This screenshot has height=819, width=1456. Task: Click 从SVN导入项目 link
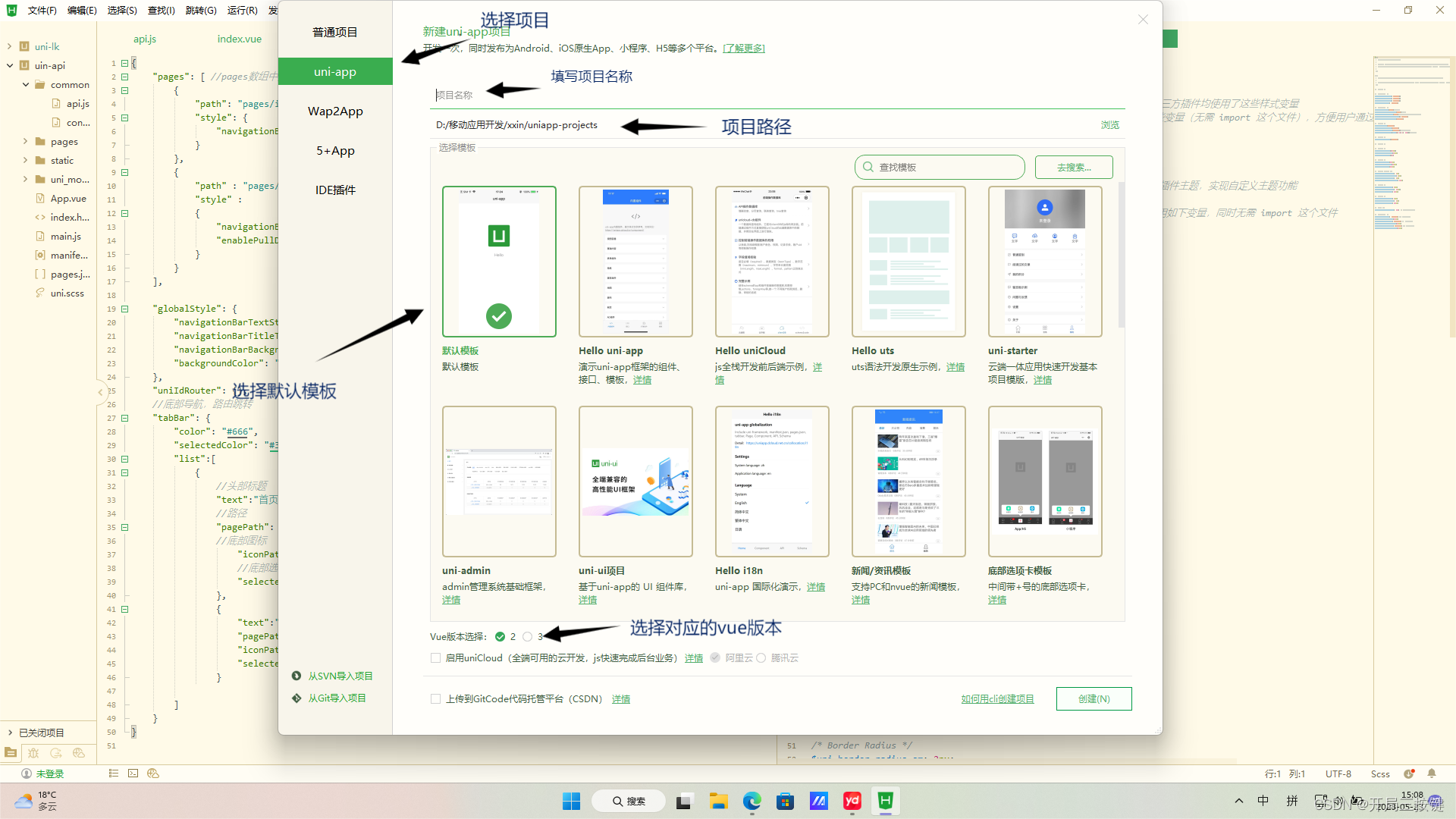tap(340, 676)
